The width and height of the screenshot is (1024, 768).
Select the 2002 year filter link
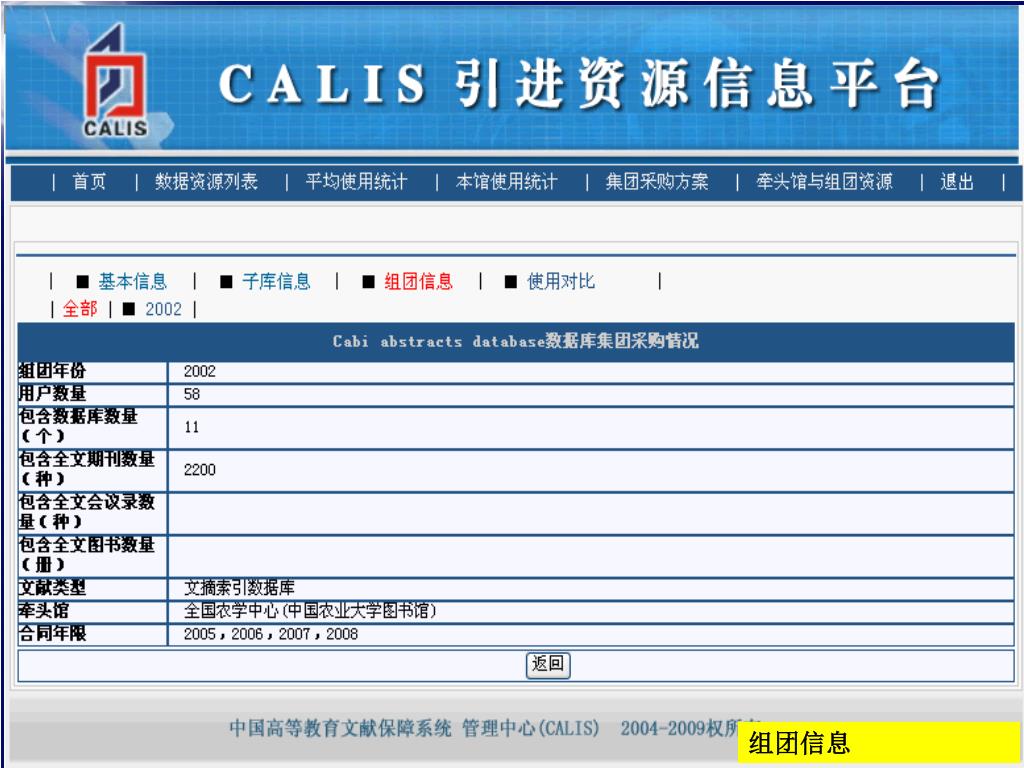click(x=163, y=309)
